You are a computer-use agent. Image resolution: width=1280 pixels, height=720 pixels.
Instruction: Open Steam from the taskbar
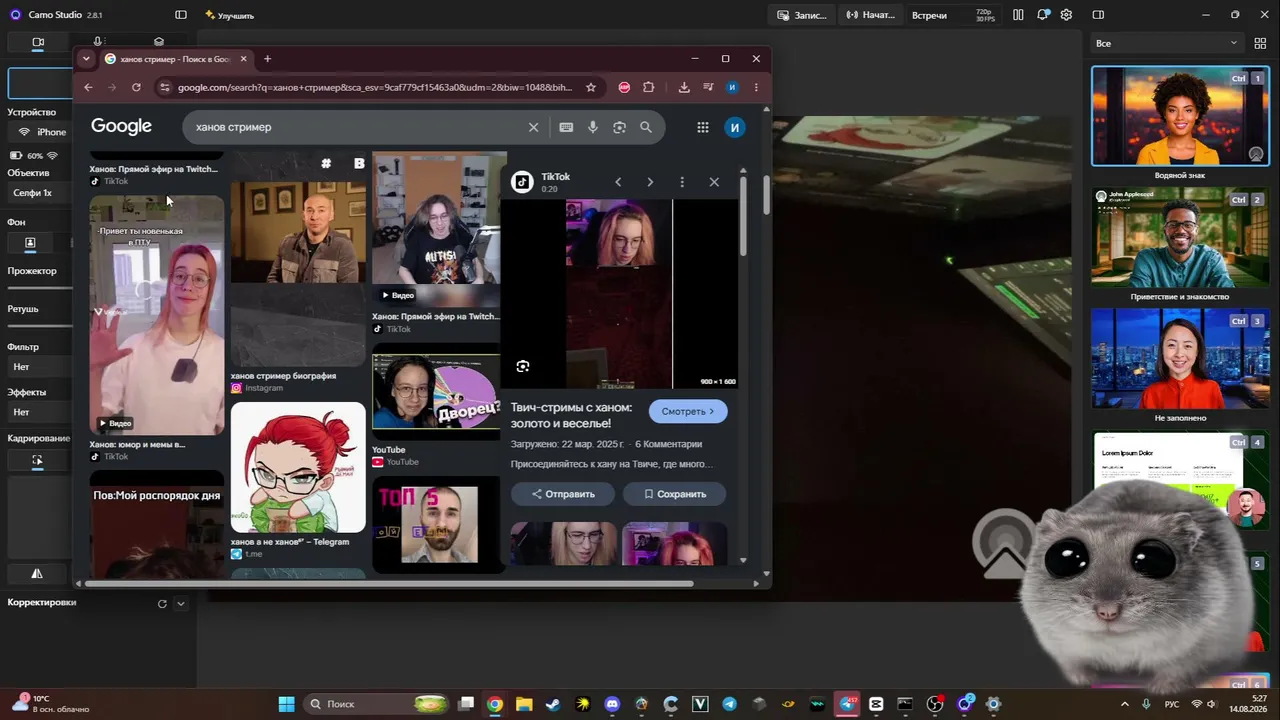pyautogui.click(x=553, y=704)
